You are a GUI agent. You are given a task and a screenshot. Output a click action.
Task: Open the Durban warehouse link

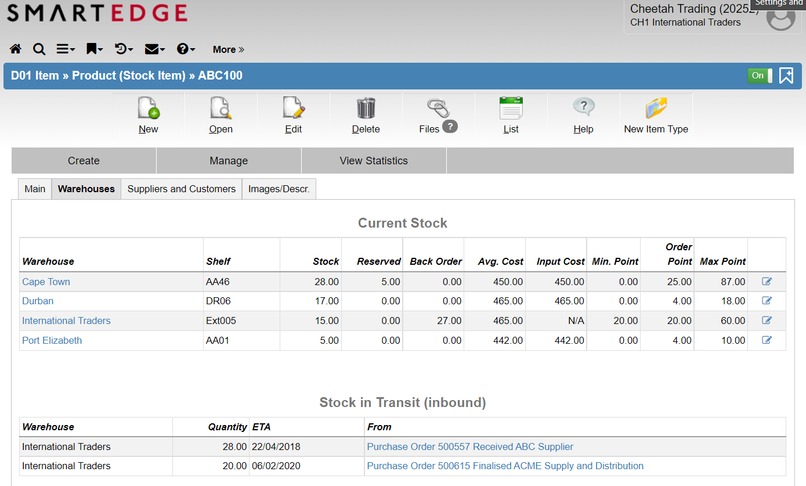click(x=38, y=301)
